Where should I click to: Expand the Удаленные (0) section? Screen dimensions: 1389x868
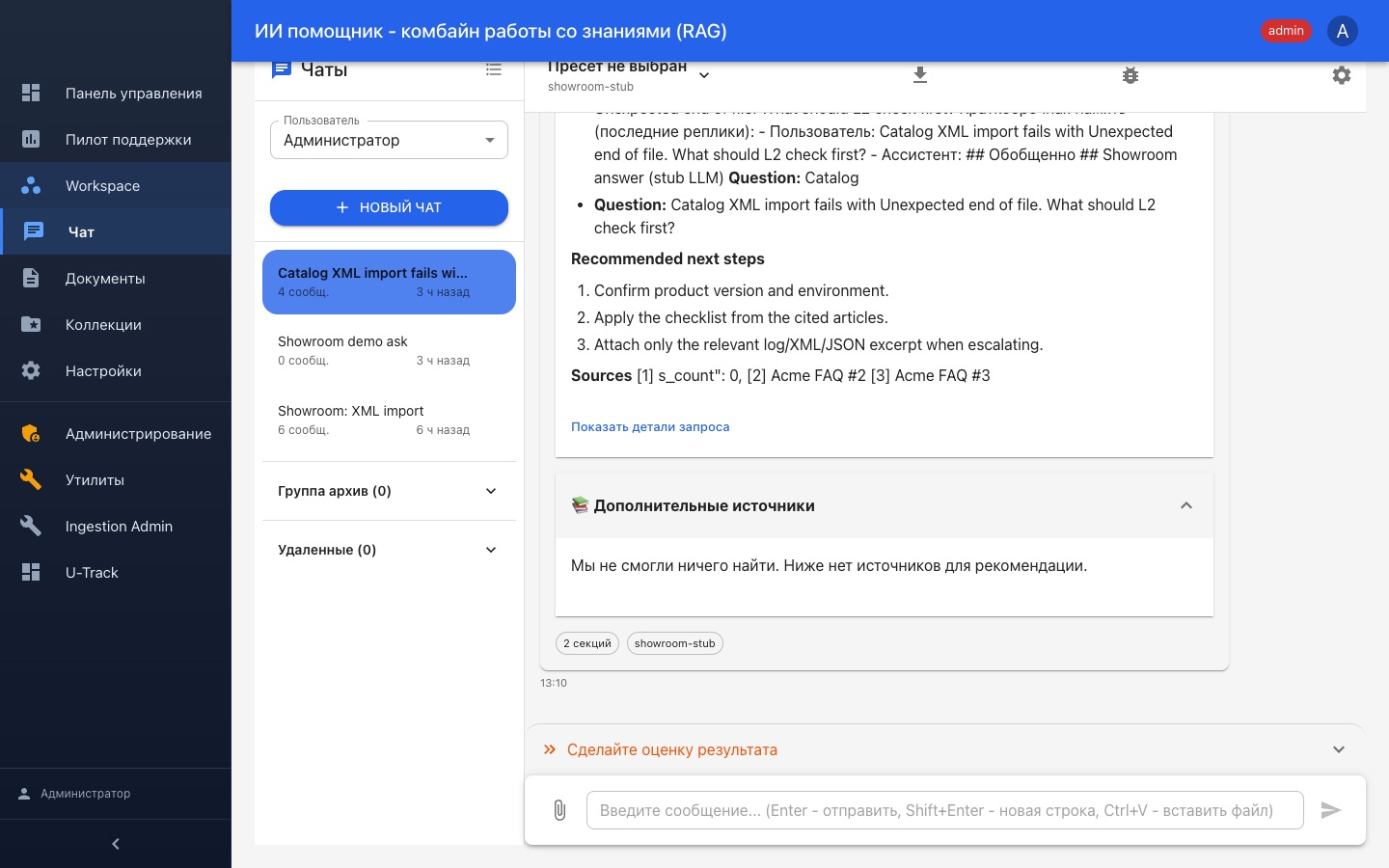point(389,550)
